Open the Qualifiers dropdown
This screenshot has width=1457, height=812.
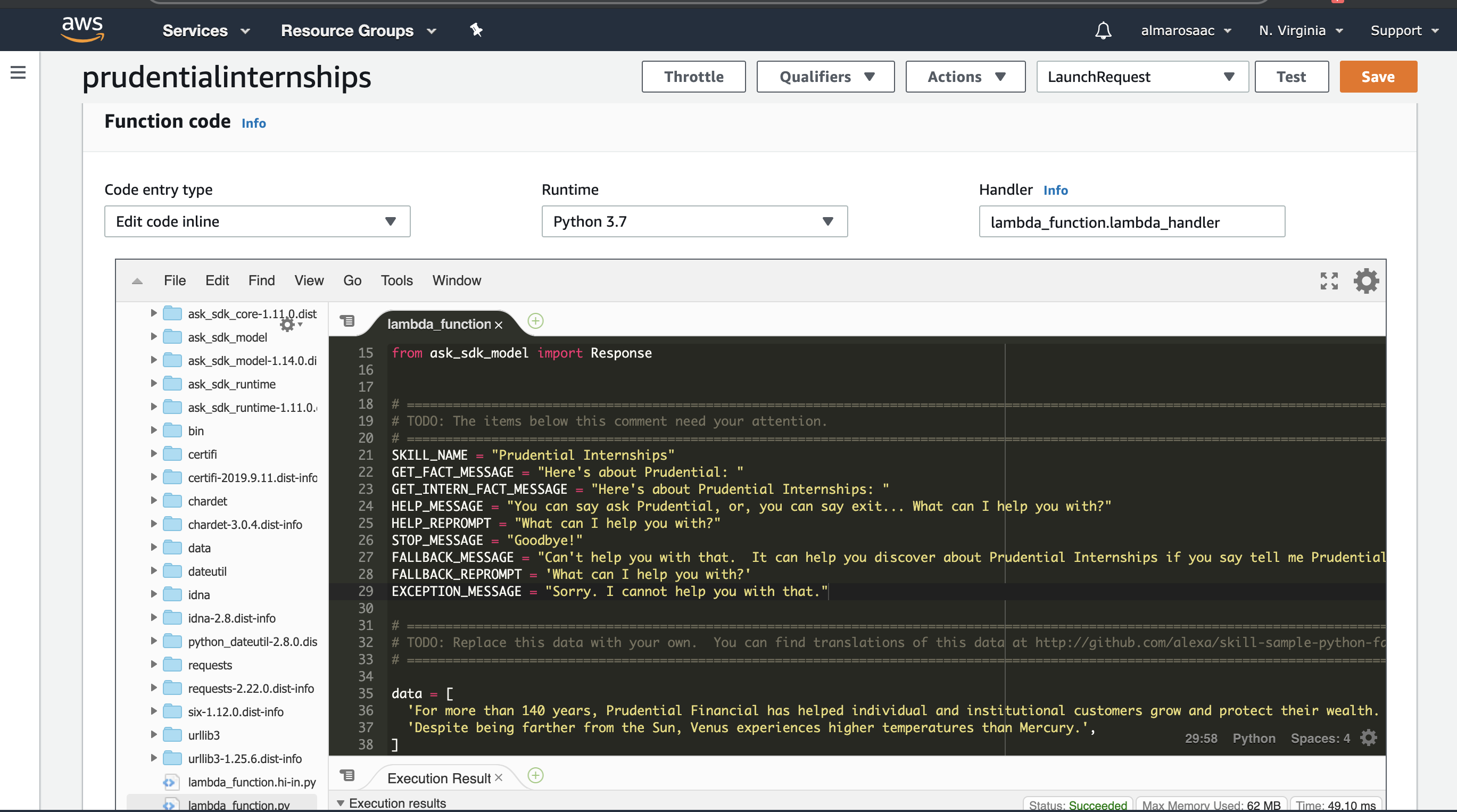click(825, 76)
